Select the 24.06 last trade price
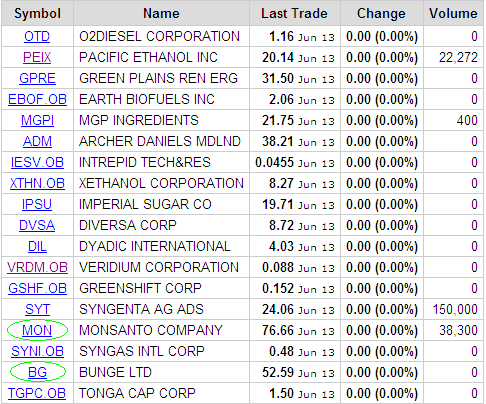Image resolution: width=486 pixels, height=404 pixels. pos(278,309)
